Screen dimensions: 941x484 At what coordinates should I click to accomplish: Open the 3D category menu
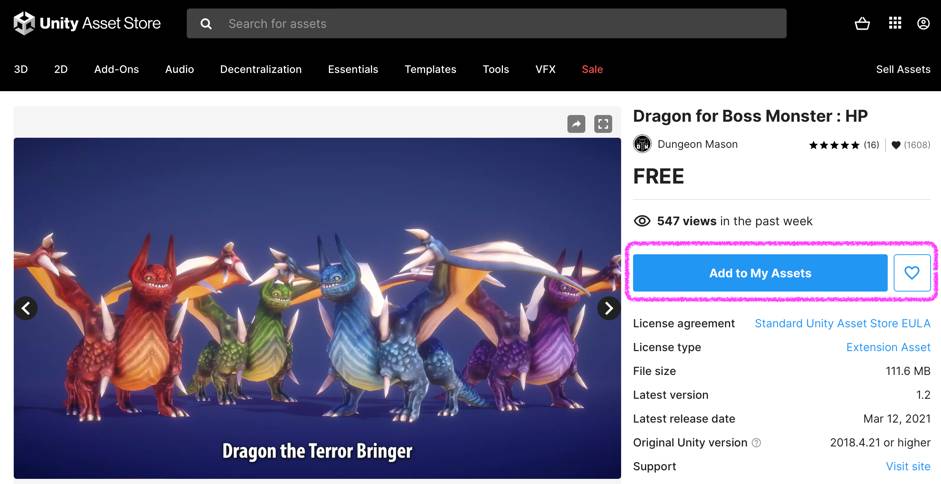point(21,69)
